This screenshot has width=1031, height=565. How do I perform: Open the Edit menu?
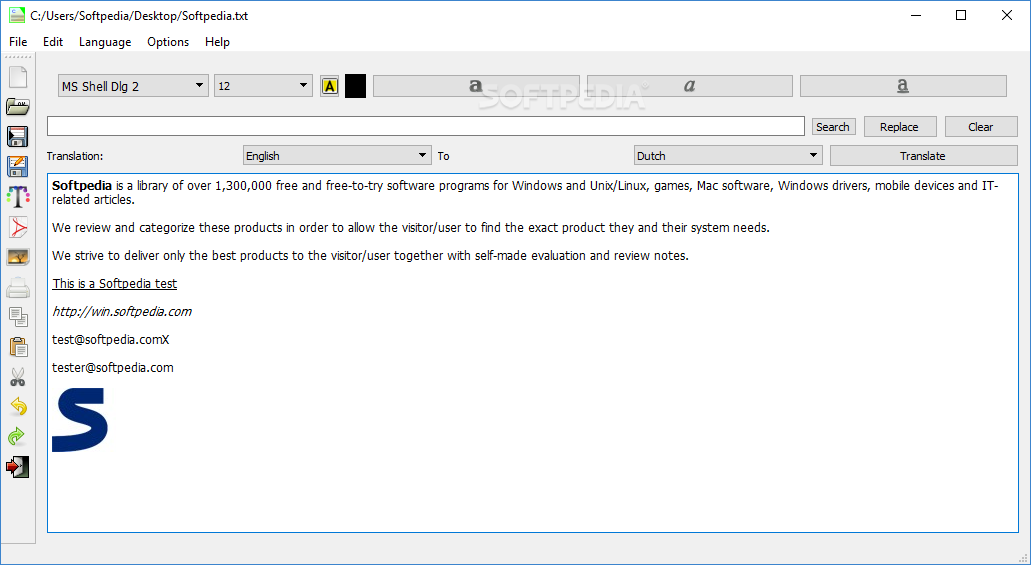click(x=53, y=42)
